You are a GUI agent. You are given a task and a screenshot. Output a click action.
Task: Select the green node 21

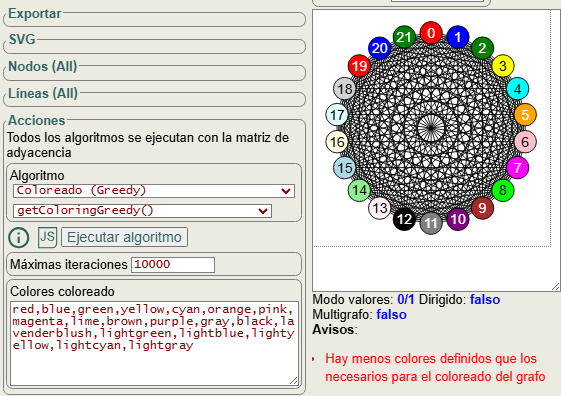pyautogui.click(x=404, y=37)
